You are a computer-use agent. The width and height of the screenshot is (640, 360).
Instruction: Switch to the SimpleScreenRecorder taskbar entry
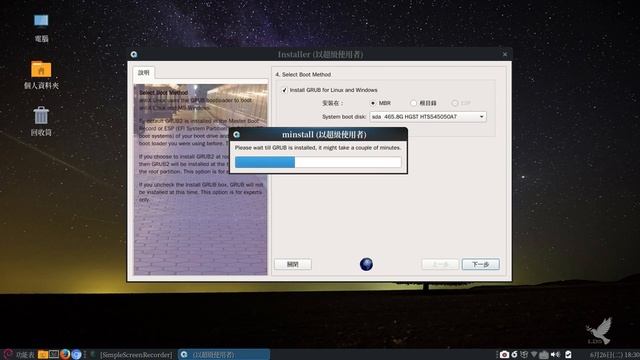tap(132, 354)
